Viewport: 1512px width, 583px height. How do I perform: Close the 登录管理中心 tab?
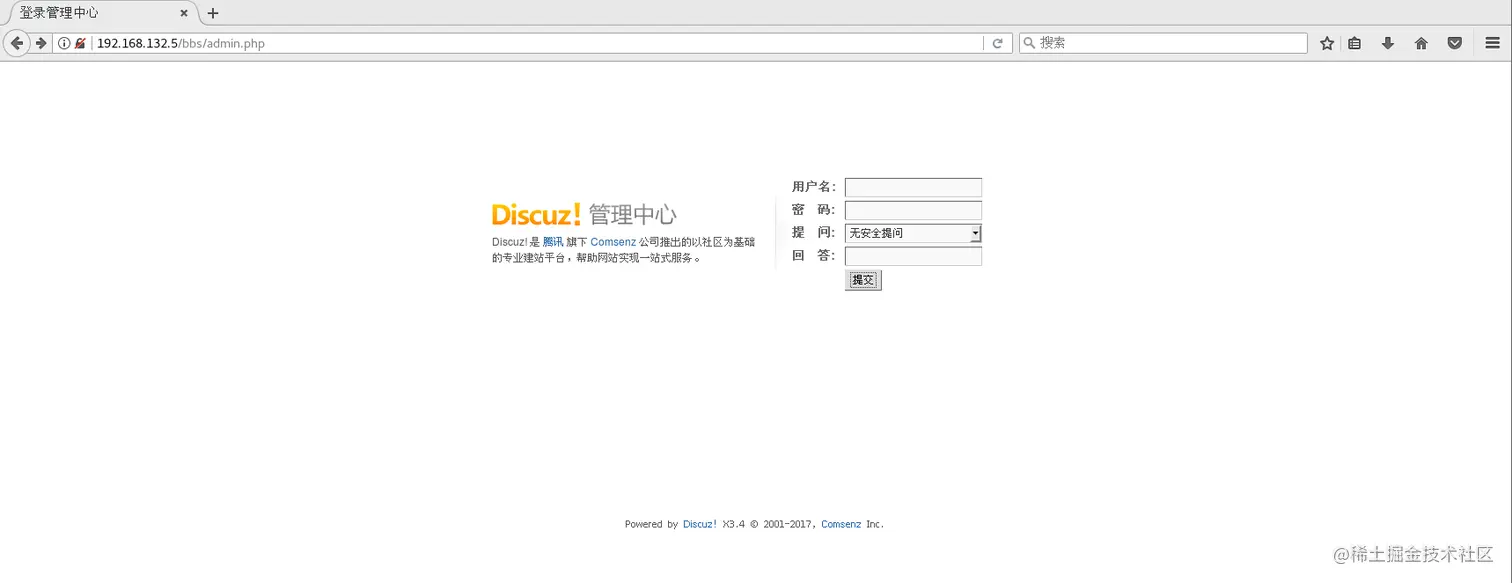[x=184, y=13]
